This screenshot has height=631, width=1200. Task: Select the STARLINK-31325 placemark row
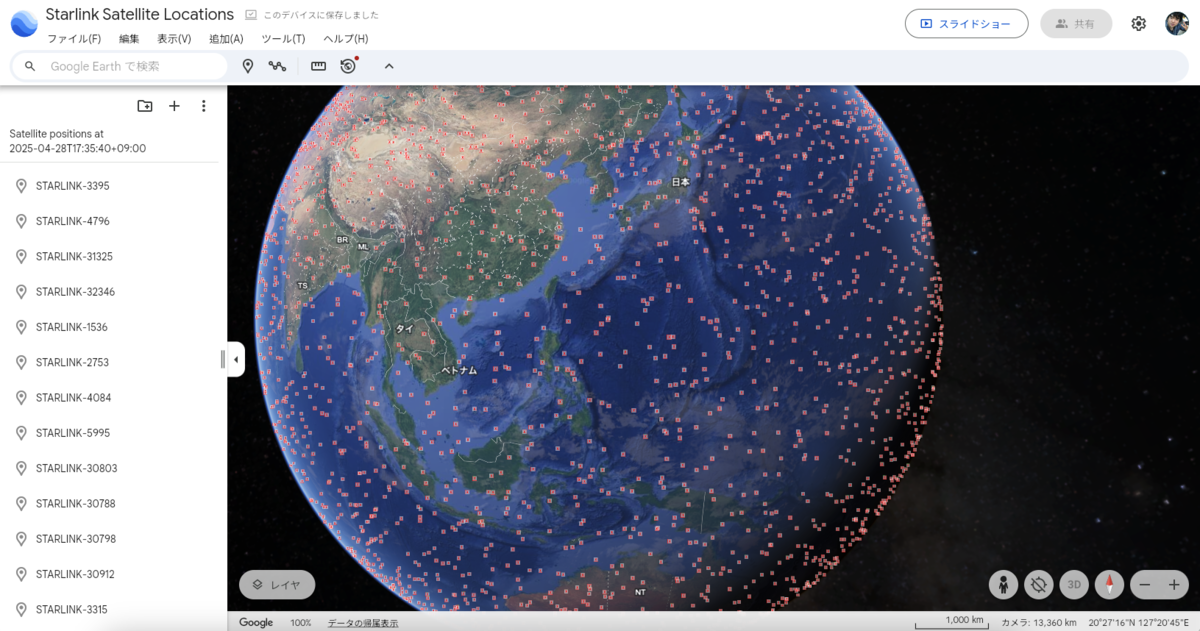point(113,256)
